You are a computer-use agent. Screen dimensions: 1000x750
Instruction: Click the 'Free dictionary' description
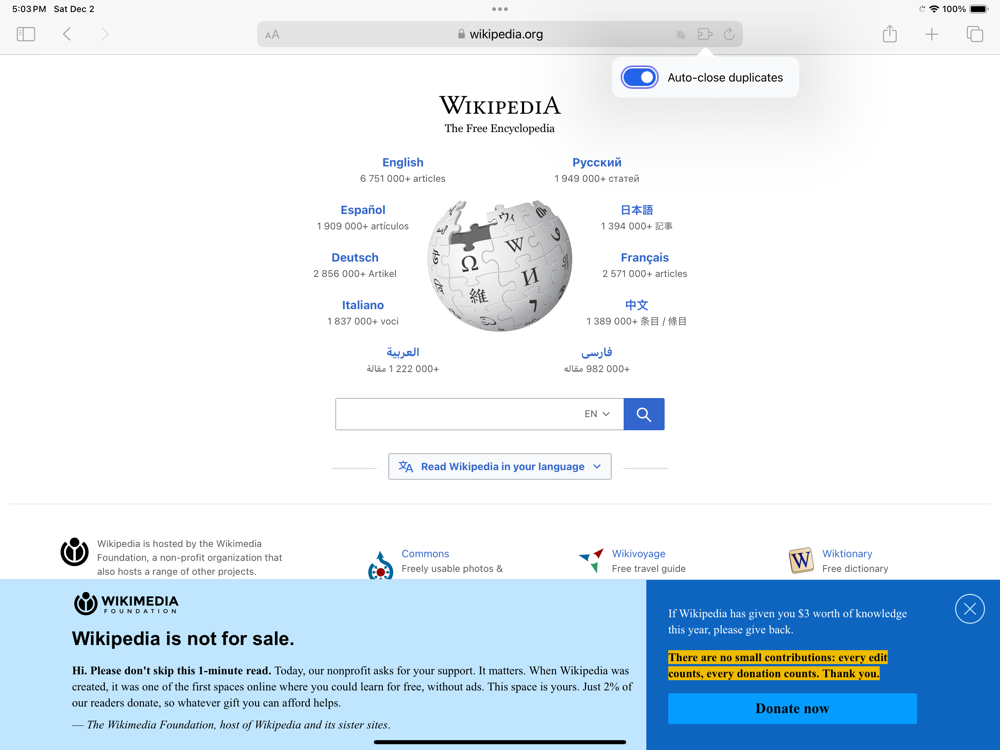pos(855,568)
